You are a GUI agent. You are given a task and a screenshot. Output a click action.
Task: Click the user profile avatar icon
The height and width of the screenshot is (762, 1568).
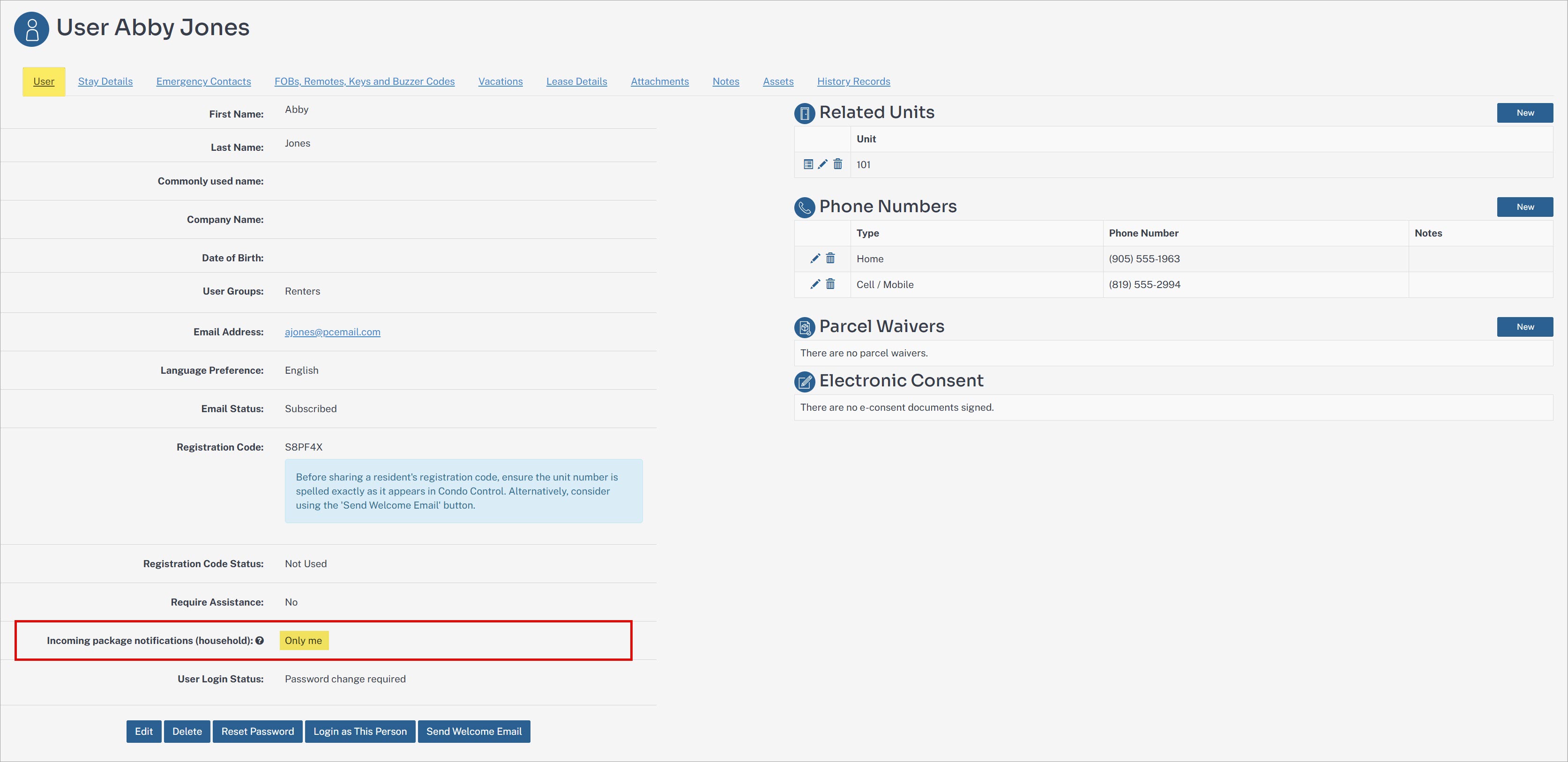pyautogui.click(x=31, y=29)
